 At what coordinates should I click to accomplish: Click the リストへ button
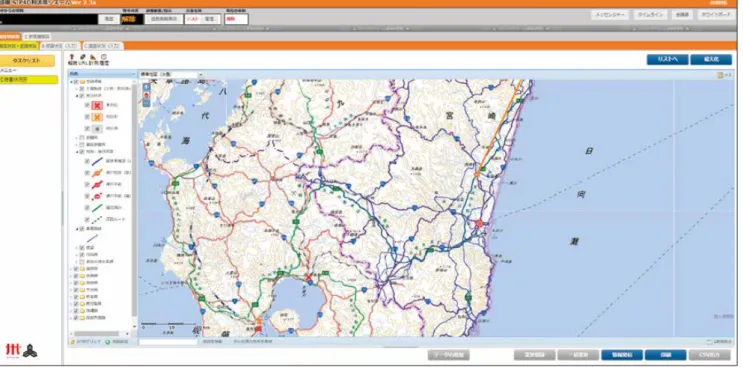point(668,60)
